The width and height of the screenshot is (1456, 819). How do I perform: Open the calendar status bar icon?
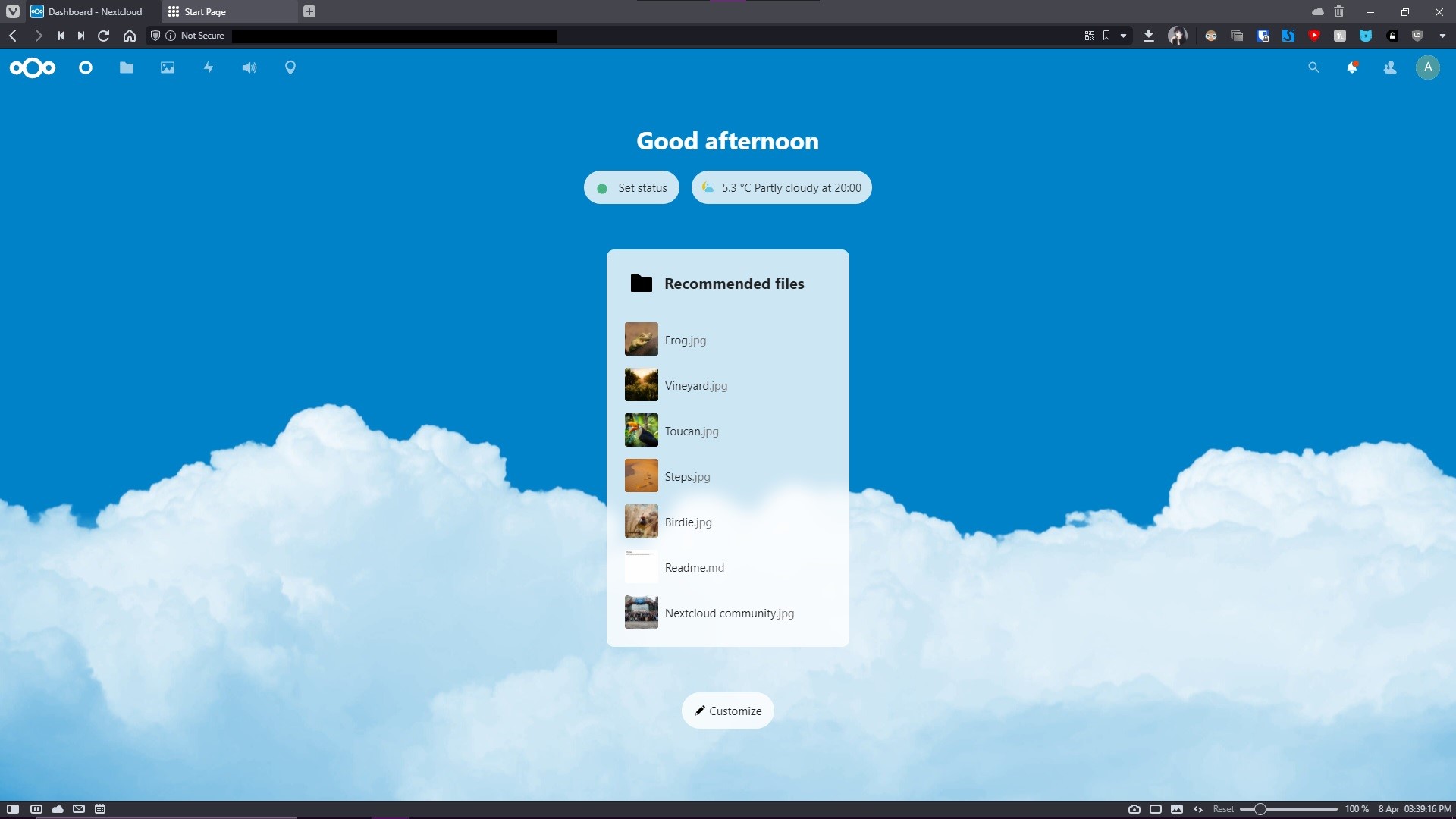point(100,809)
